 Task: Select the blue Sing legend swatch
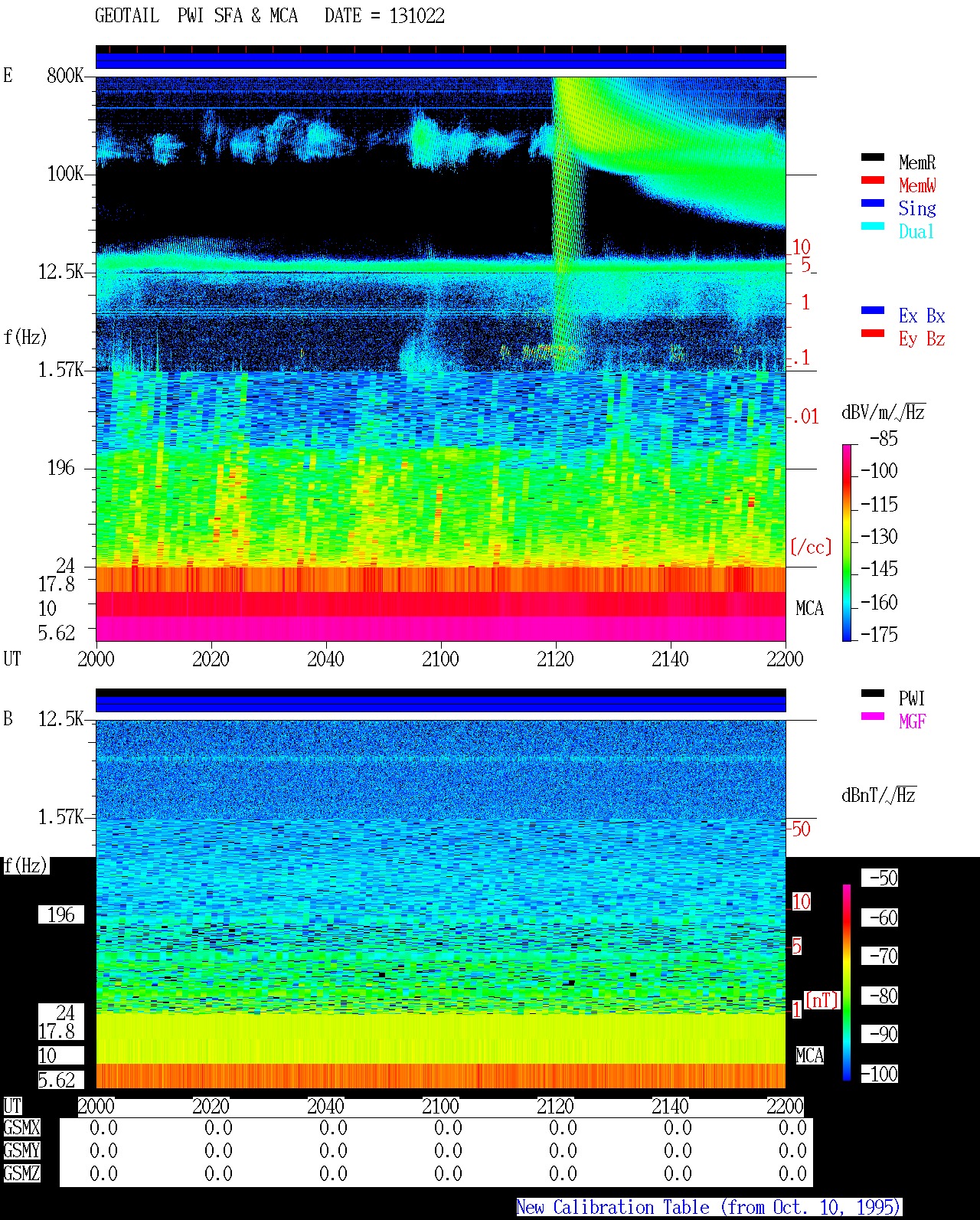(x=873, y=203)
